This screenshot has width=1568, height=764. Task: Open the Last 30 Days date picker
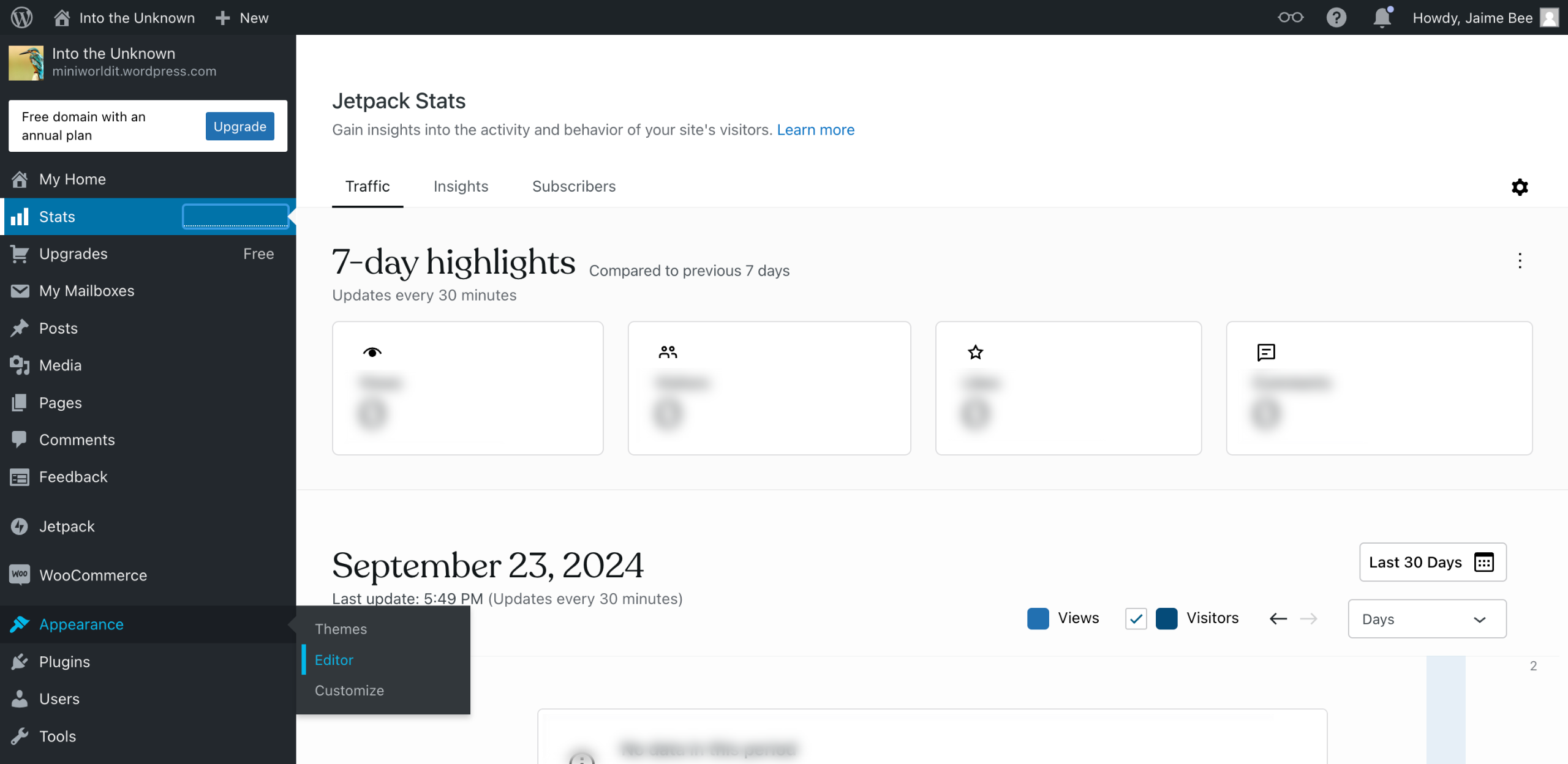coord(1432,562)
